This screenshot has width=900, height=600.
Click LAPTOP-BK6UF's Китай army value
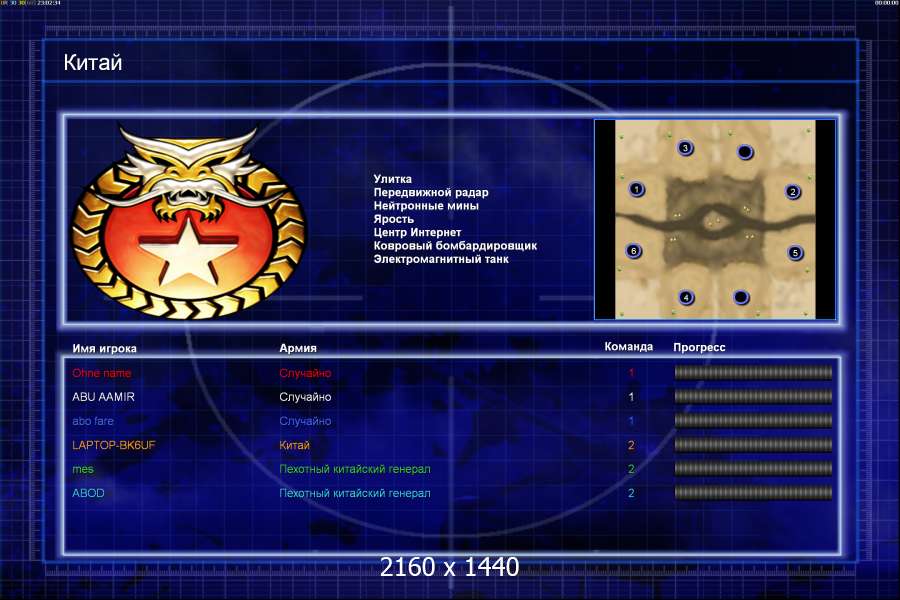click(294, 445)
